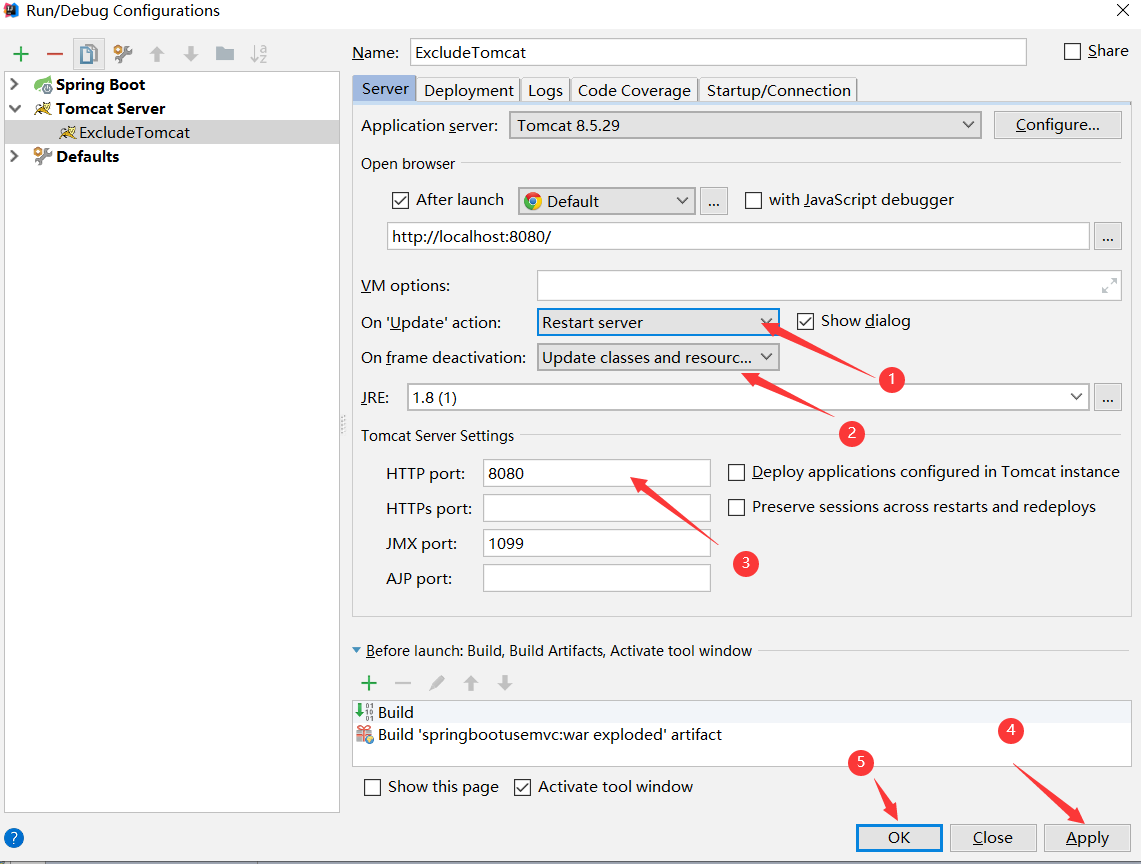Click the JMX port field

pyautogui.click(x=597, y=543)
